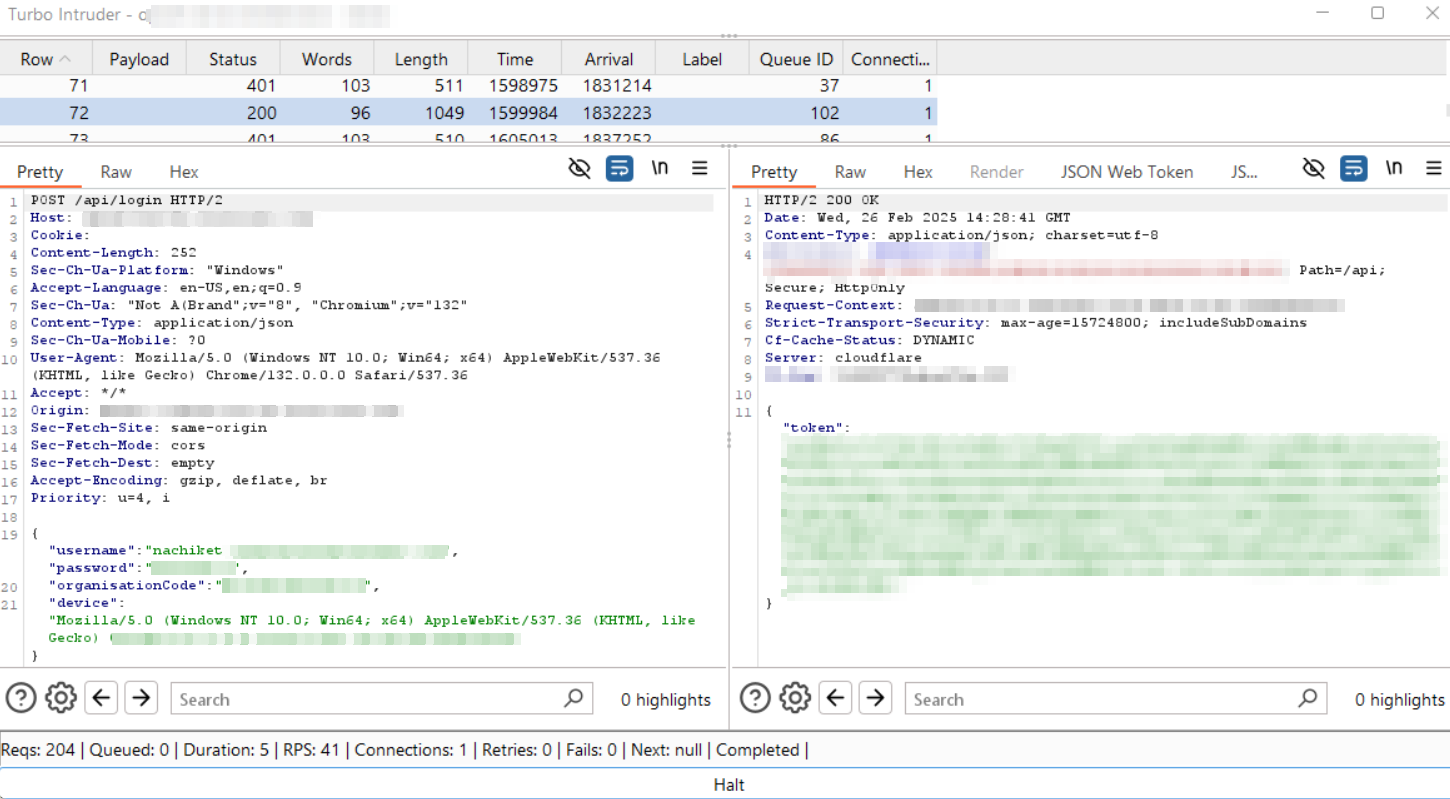
Task: Sort results by Payload column
Action: tap(139, 59)
